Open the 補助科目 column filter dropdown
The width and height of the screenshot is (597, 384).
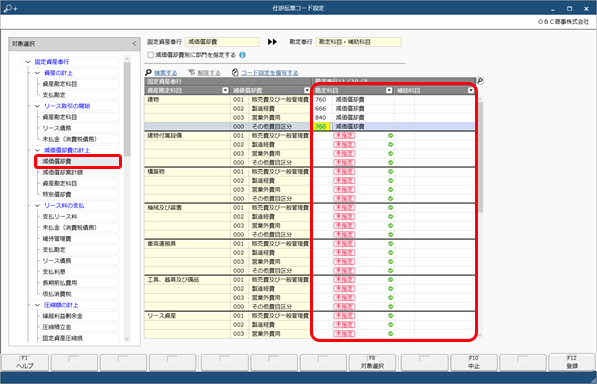[471, 90]
